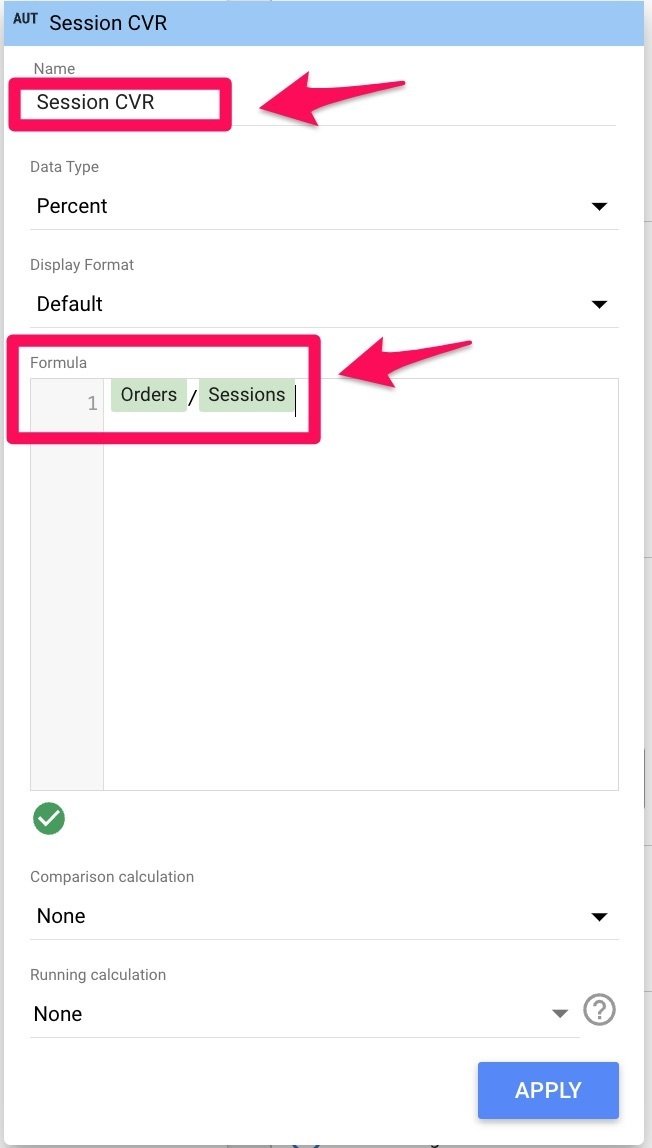Click None under Running calculation
This screenshot has height=1148, width=652.
point(58,1014)
